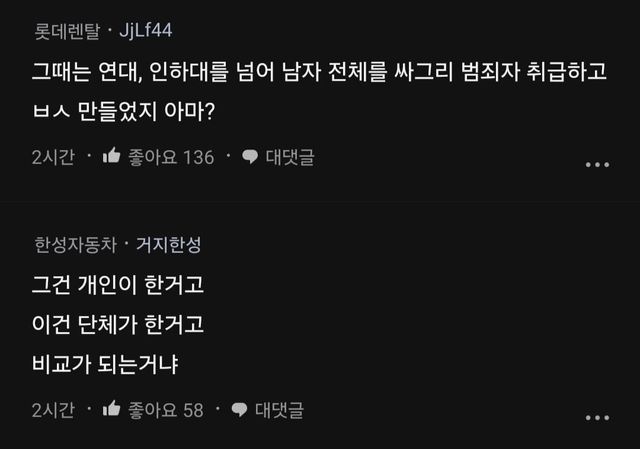Click the speech bubble icon on JjLf44's comment
This screenshot has width=640, height=449.
(250, 157)
